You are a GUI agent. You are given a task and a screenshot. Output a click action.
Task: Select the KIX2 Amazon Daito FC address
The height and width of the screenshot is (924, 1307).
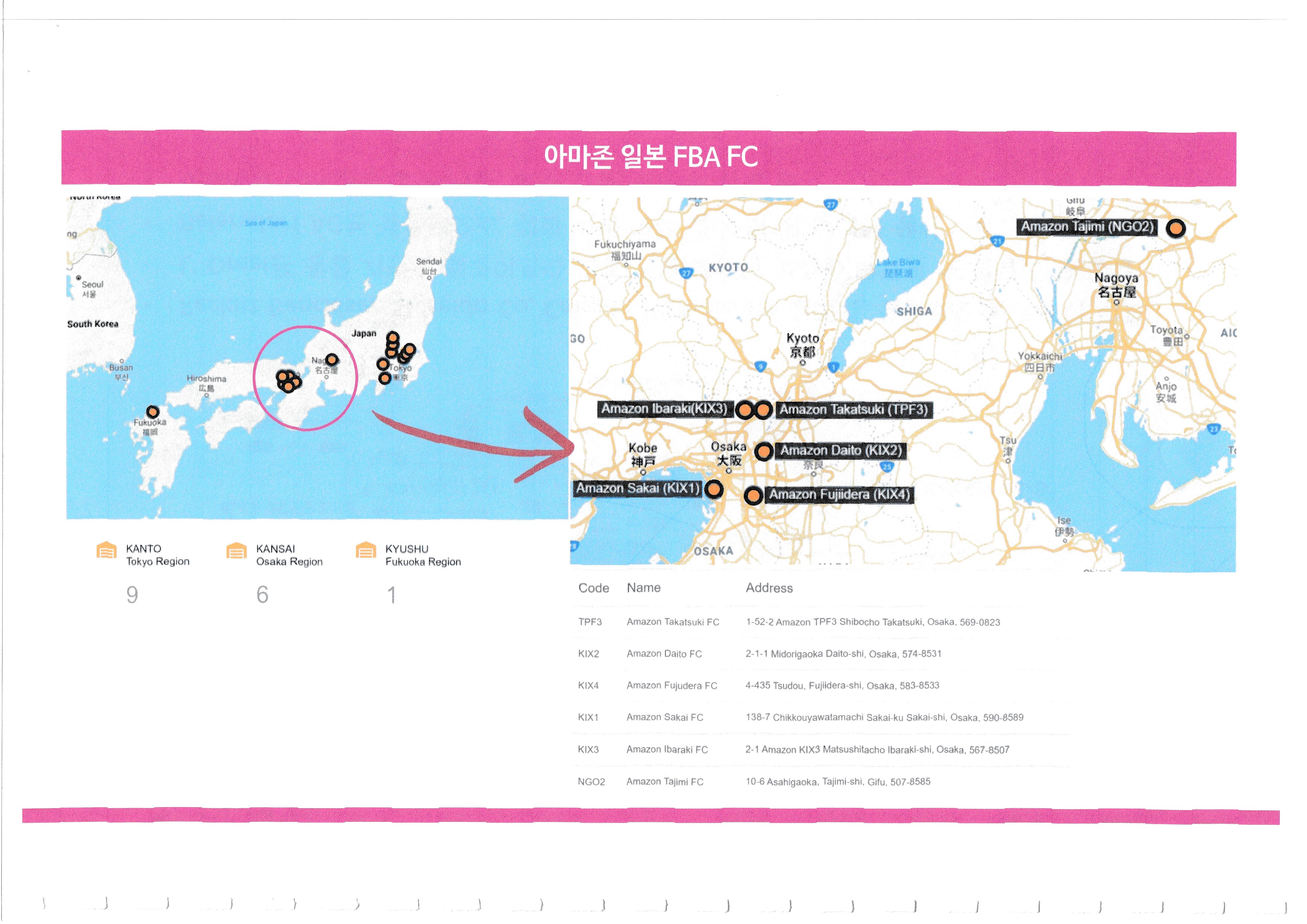point(843,654)
